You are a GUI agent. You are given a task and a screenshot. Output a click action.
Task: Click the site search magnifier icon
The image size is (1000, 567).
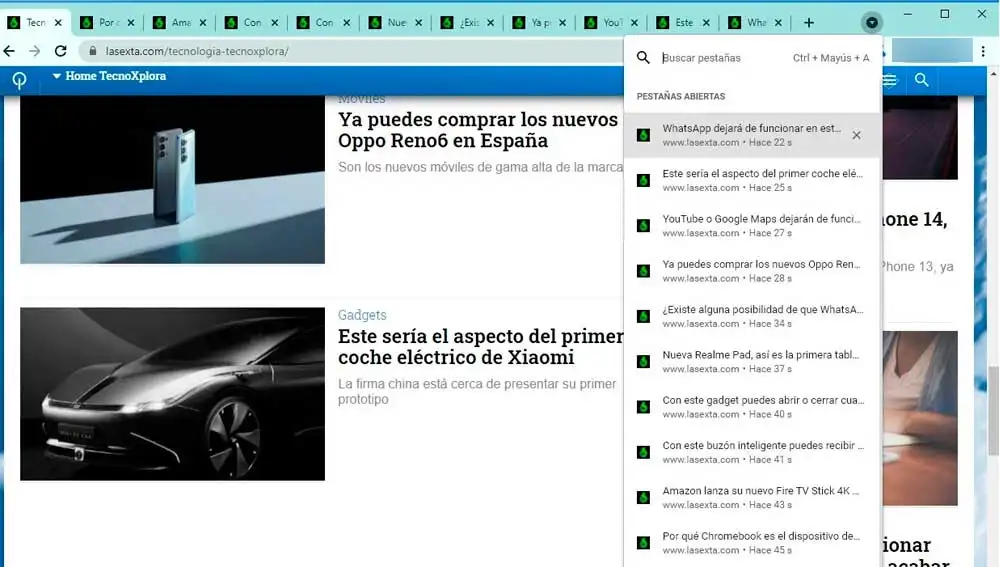coord(922,80)
